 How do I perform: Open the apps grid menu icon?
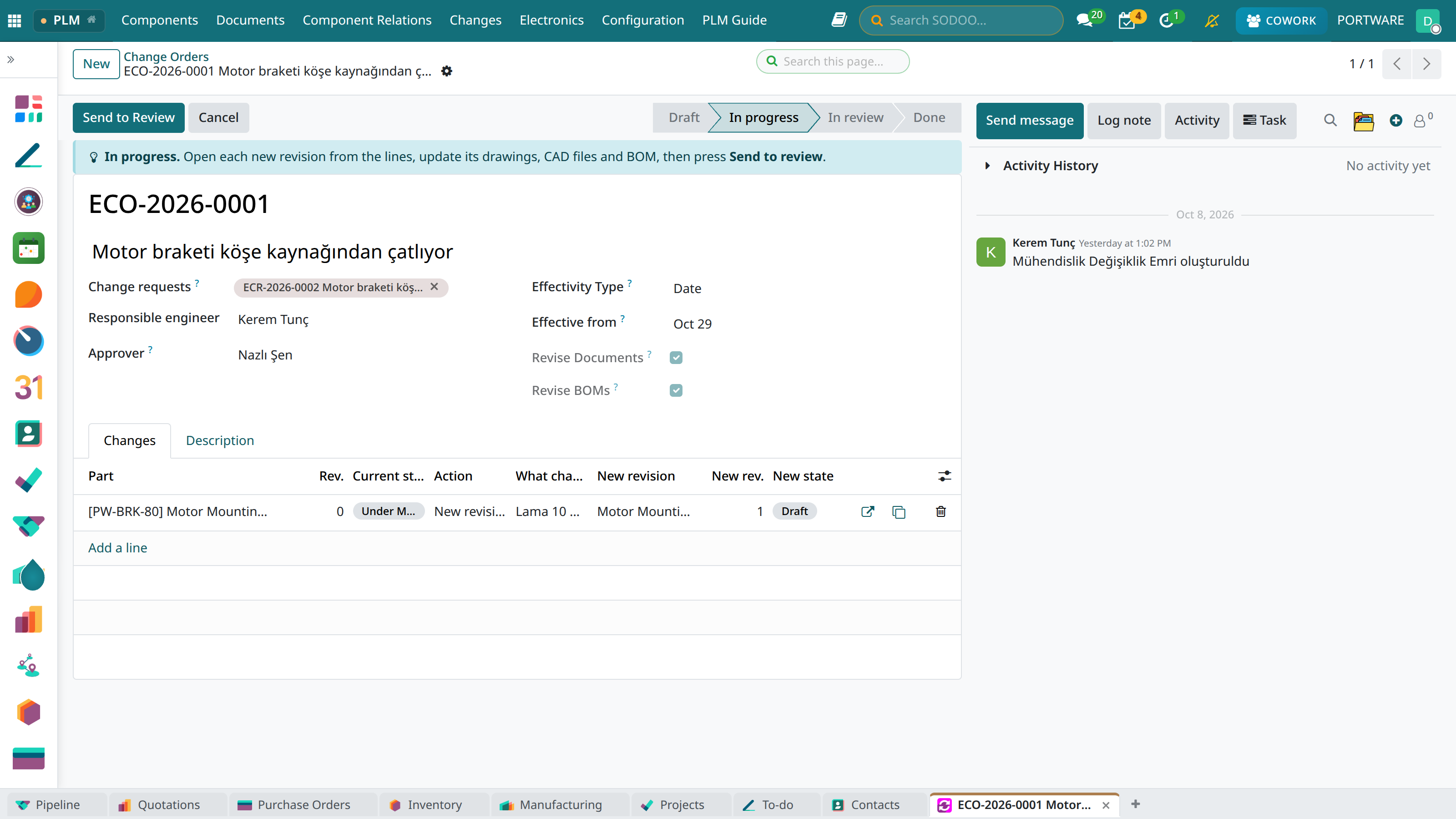[15, 21]
